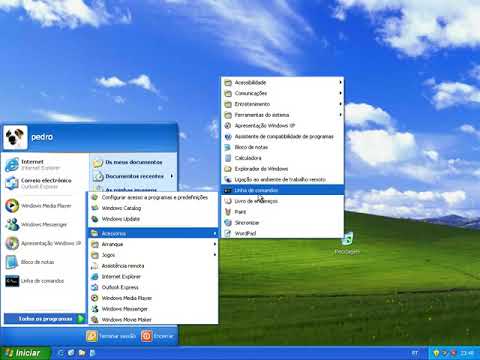This screenshot has height=360, width=480.
Task: Open Explorador do Windows
Action: [283, 169]
